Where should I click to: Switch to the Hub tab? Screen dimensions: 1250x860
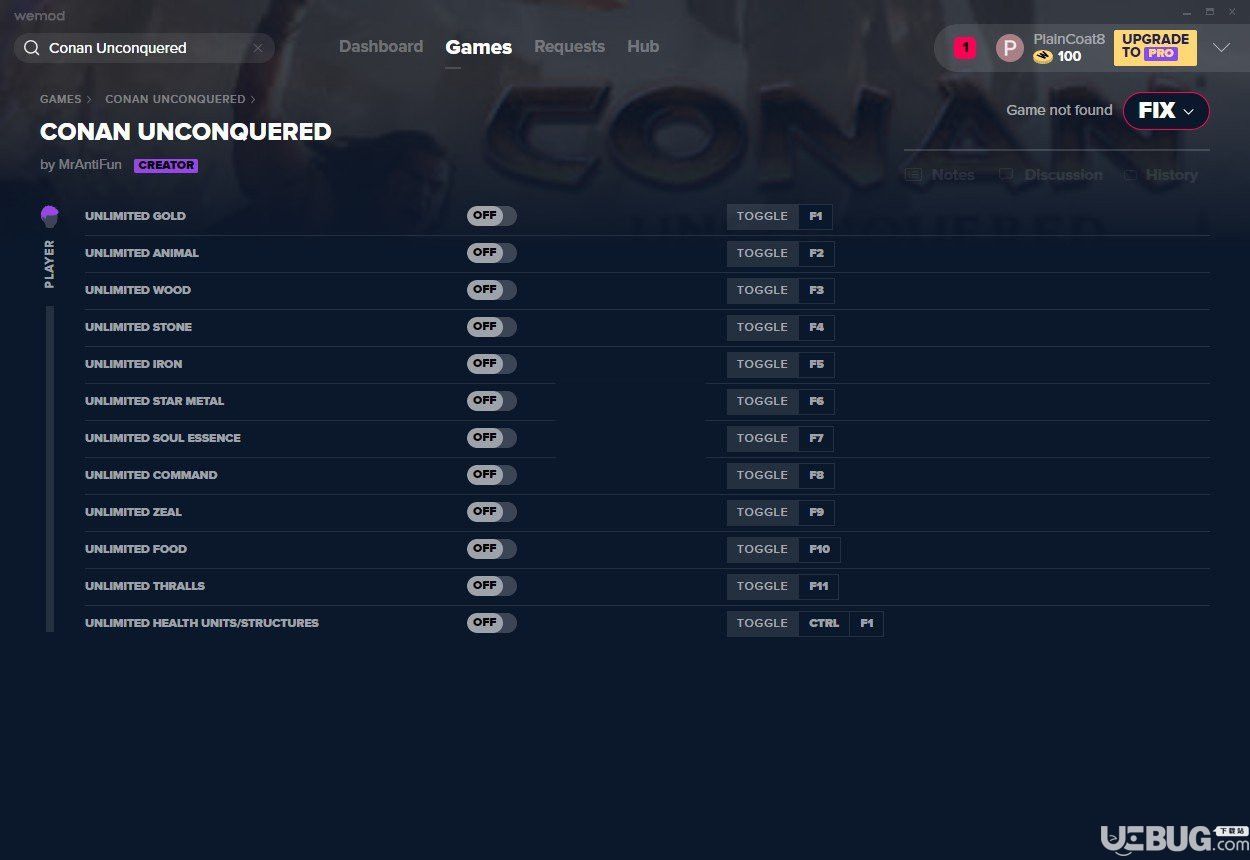(643, 47)
